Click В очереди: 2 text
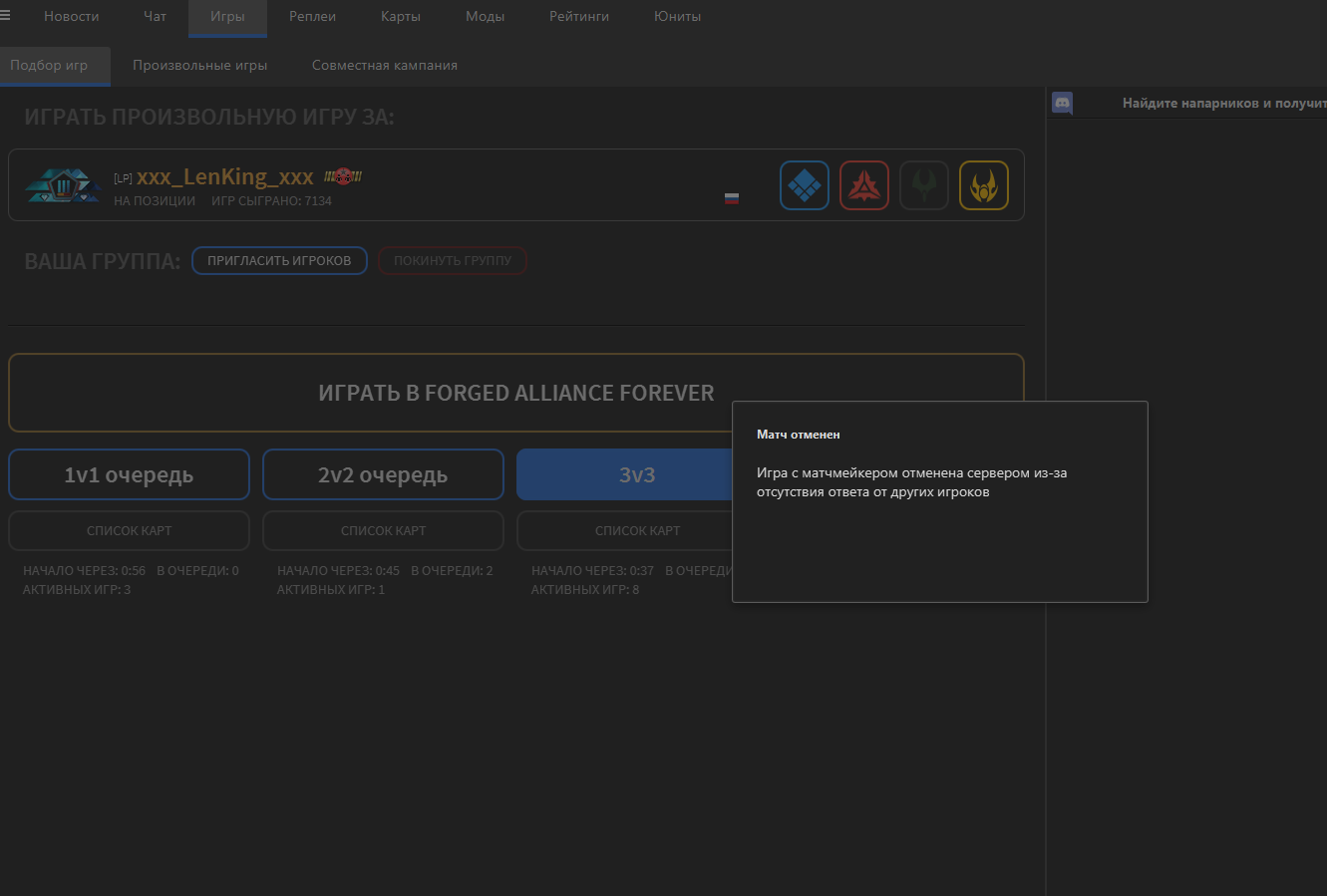1327x896 pixels. click(452, 571)
